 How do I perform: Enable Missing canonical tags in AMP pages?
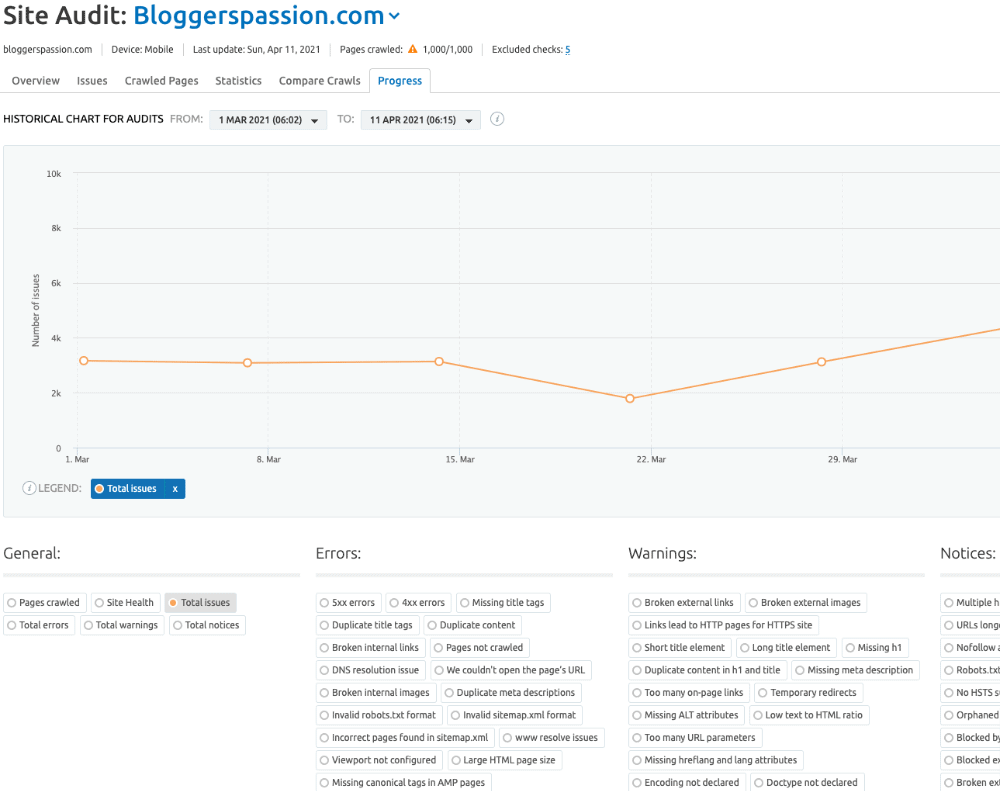click(403, 783)
